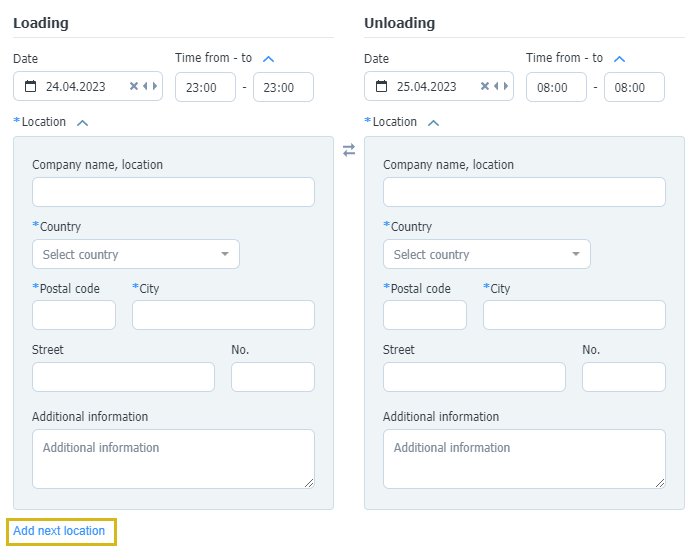Open the calendar icon in unloading date
Image resolution: width=688 pixels, height=555 pixels.
[381, 86]
